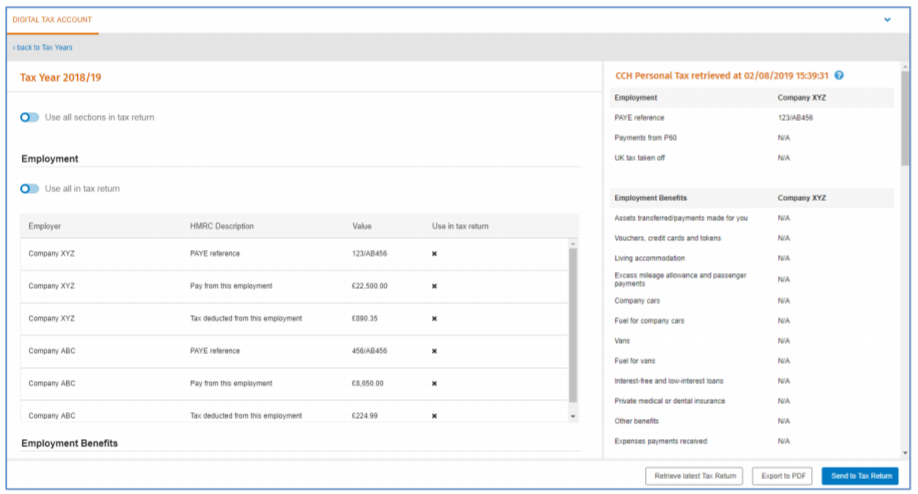Click Fuel for vans row
The image size is (918, 494).
coord(752,361)
